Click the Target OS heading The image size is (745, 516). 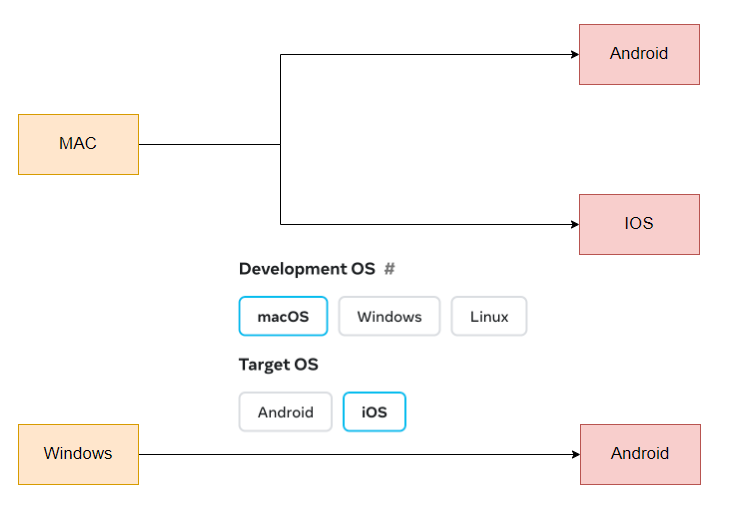pos(278,364)
